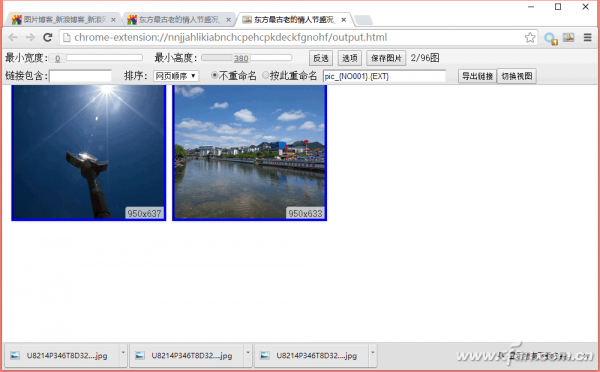Maximize the Chrome window
Screen dimensions: 600x372
(558, 7)
